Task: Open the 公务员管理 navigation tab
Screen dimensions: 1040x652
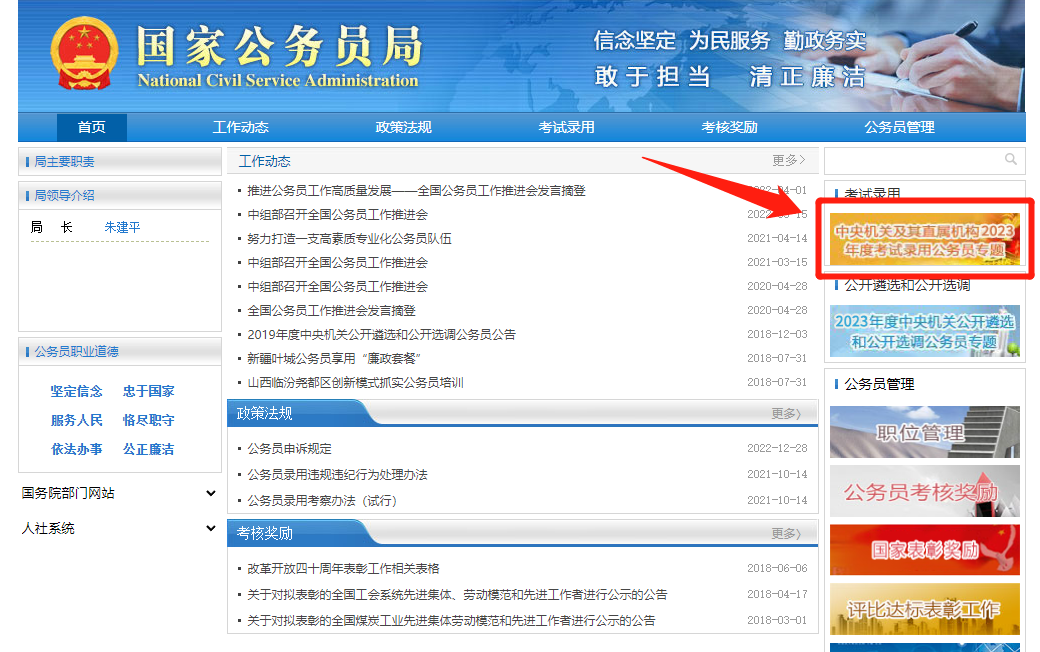Action: 899,127
